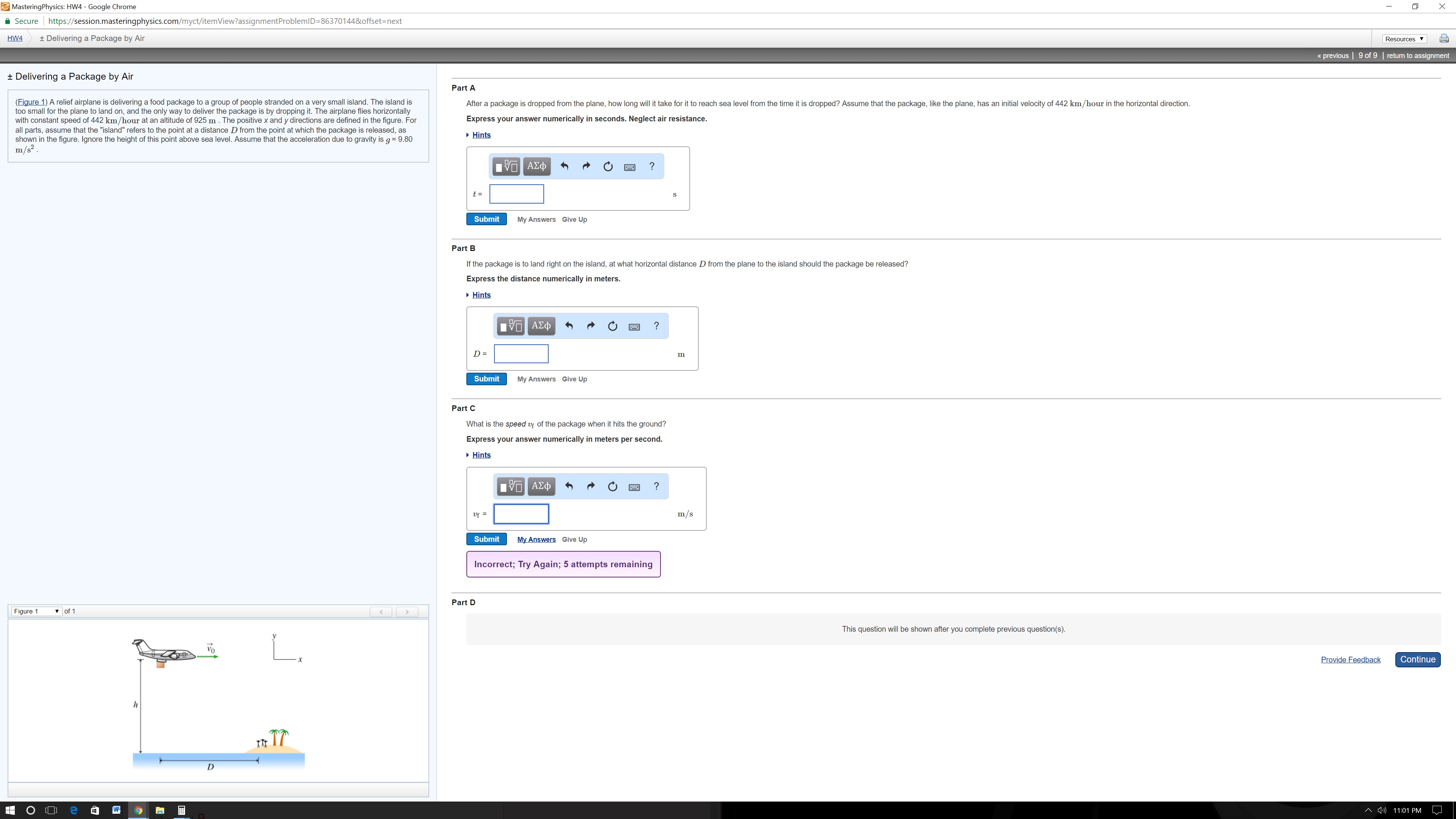Click the Continue button
Screen dimensions: 1456x819
click(x=1418, y=660)
